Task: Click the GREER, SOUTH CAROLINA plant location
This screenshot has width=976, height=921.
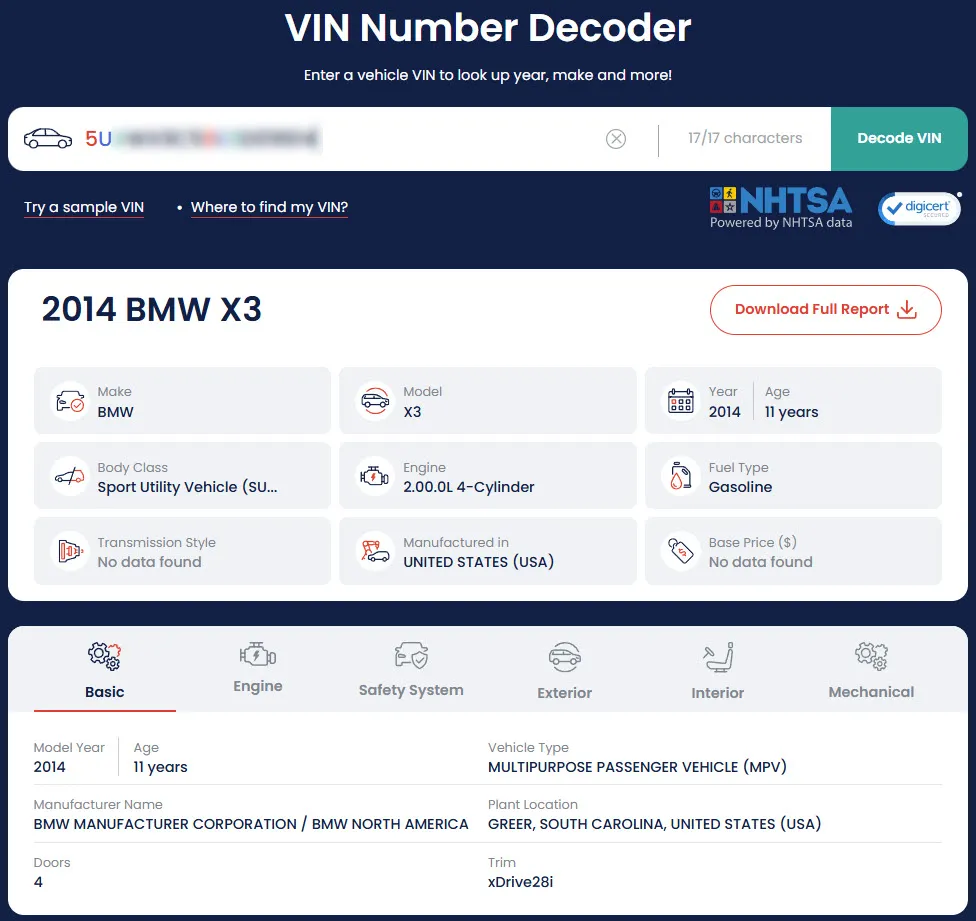Action: tap(654, 825)
